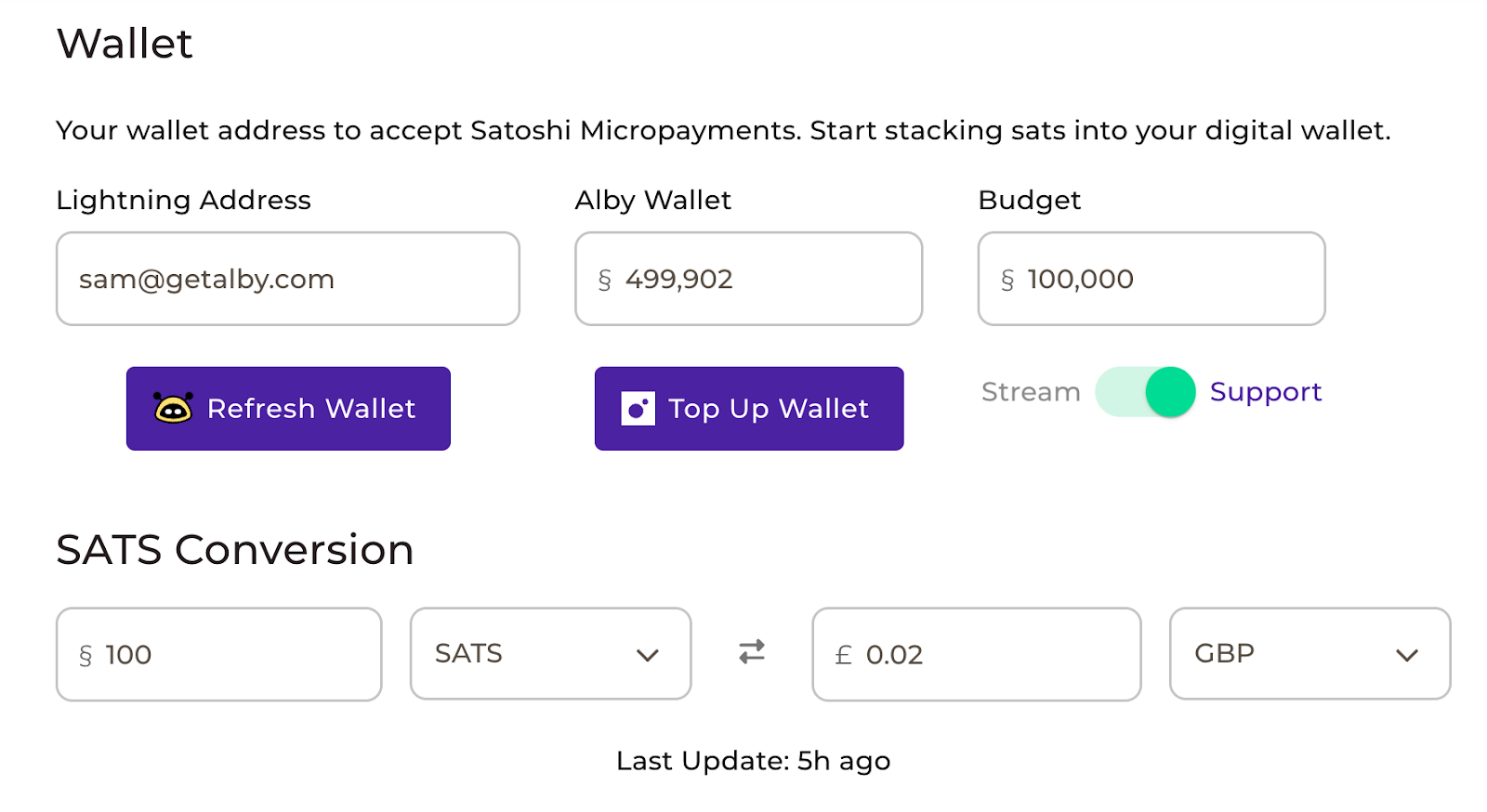Screen dimensions: 1487x812
Task: Click the sats symbol in Alby Wallet field
Action: [x=605, y=280]
